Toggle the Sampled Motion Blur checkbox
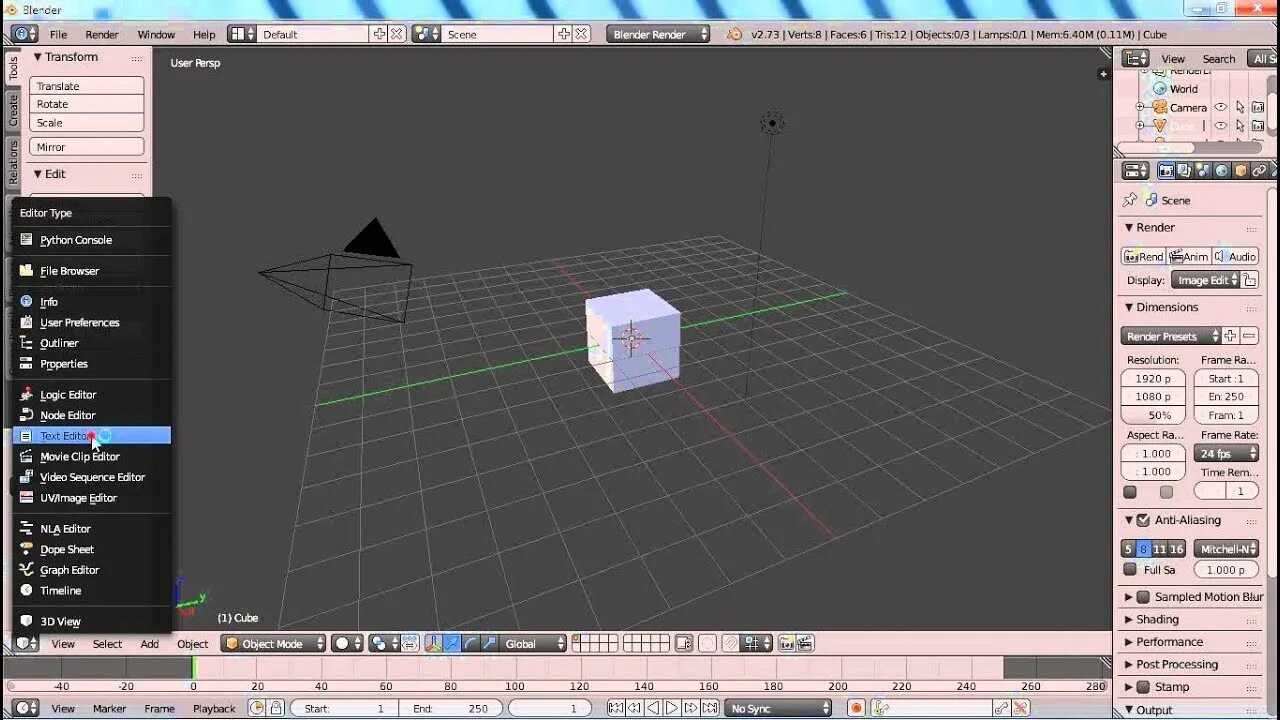The height and width of the screenshot is (720, 1280). coord(1141,597)
